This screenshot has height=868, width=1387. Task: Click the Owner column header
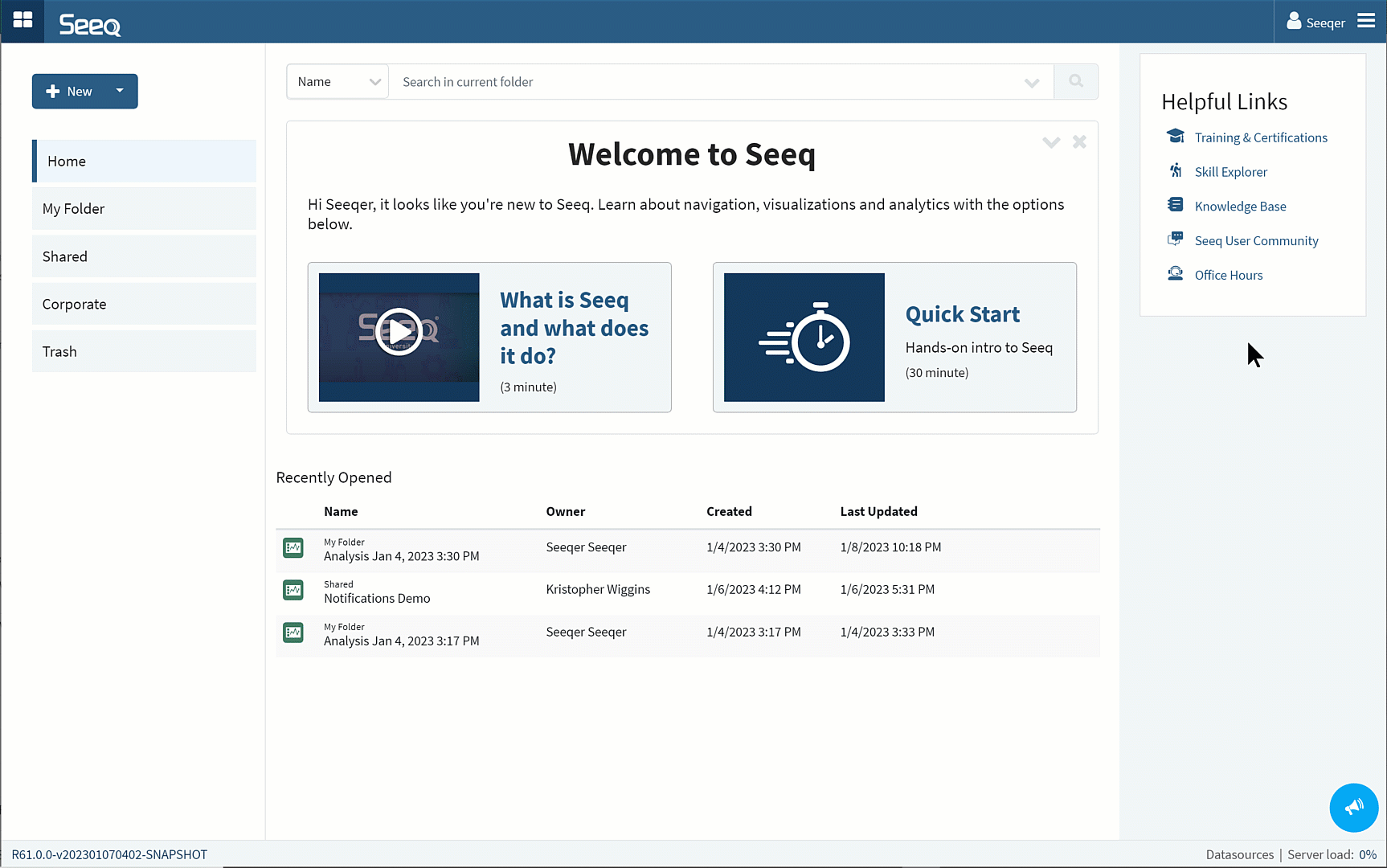tap(565, 512)
